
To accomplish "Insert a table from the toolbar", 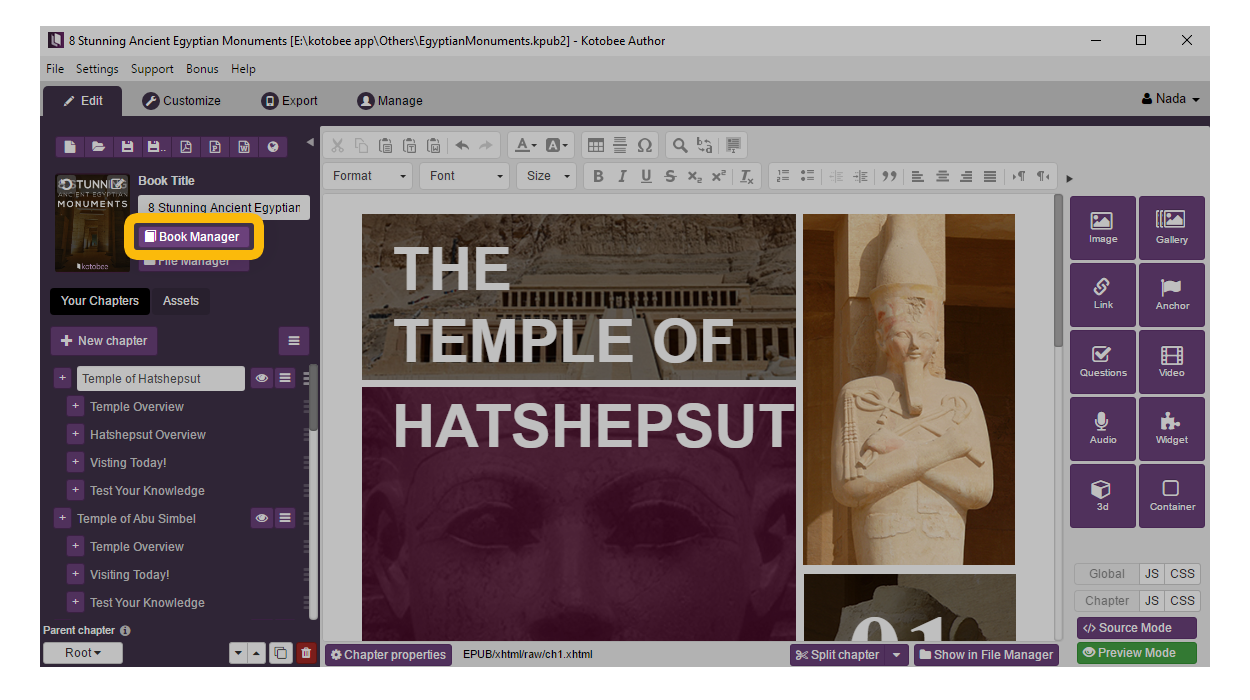I will click(x=594, y=146).
